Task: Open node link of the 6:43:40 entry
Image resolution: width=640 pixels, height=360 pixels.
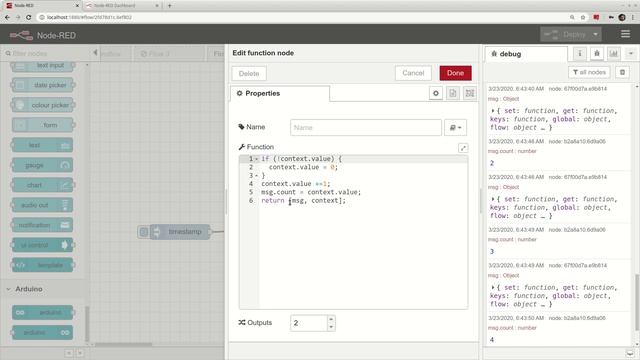Action: tap(578, 89)
